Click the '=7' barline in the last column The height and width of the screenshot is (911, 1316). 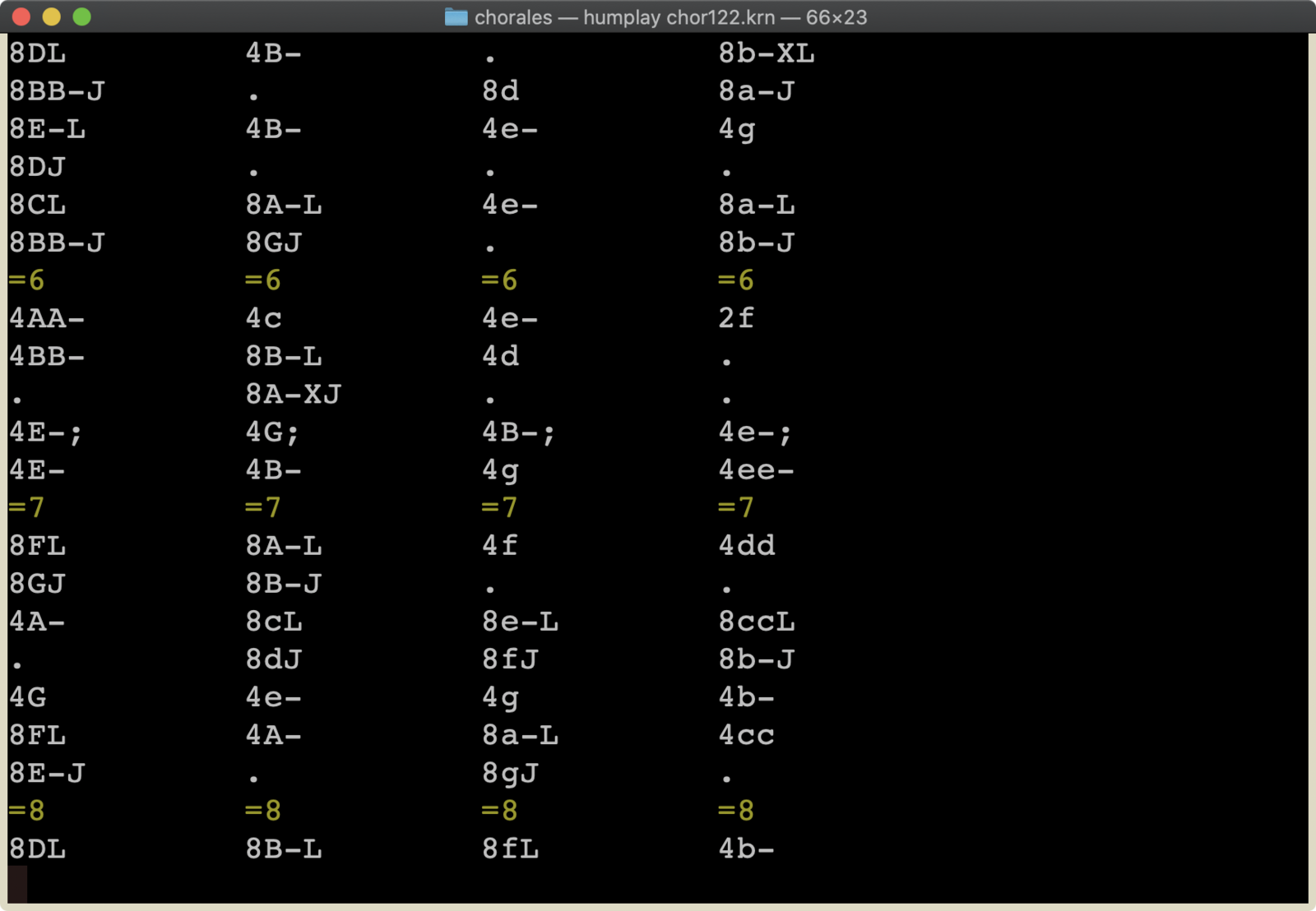click(x=735, y=507)
